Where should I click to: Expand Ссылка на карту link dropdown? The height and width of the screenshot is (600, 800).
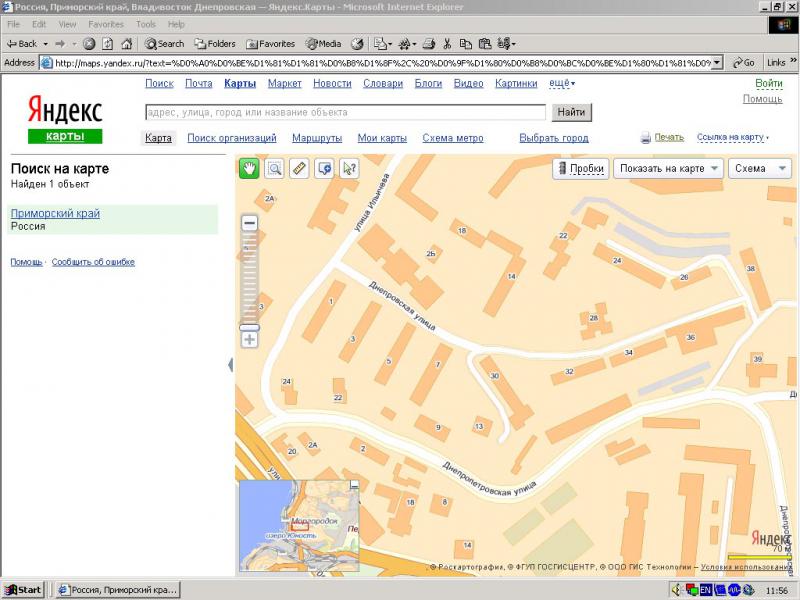coord(733,137)
